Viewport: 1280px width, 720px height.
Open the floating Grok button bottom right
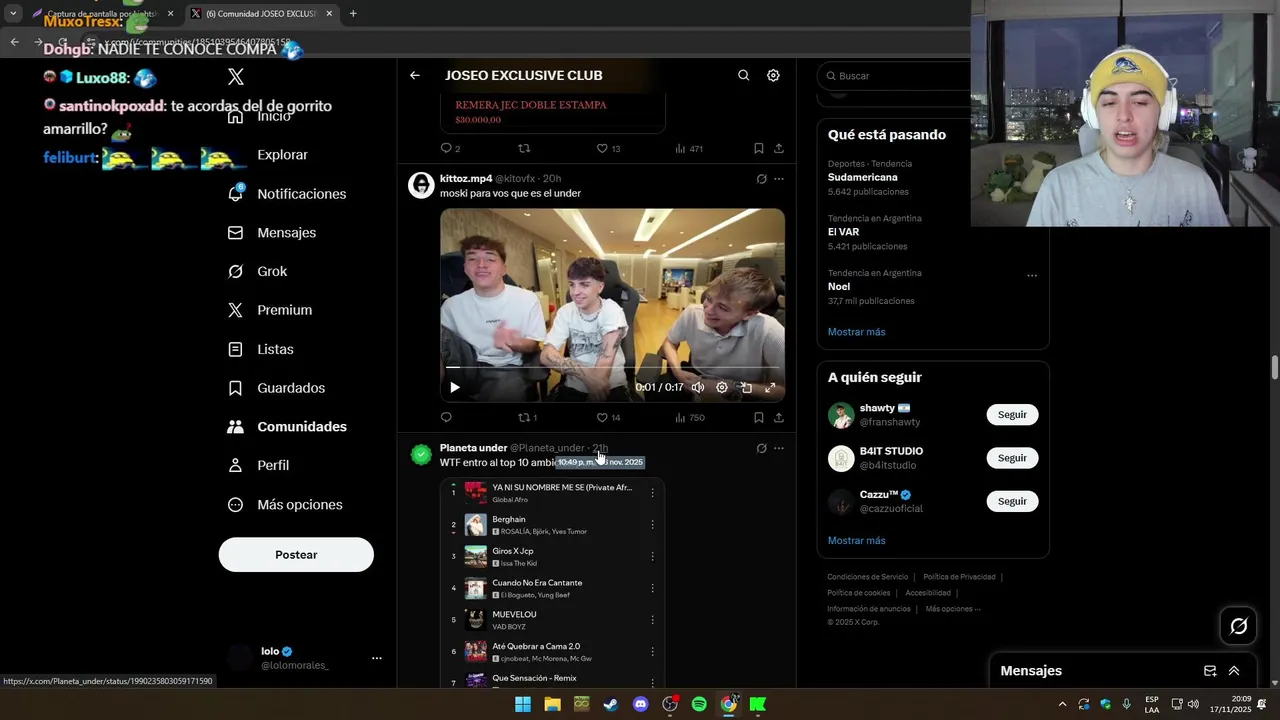click(1239, 626)
